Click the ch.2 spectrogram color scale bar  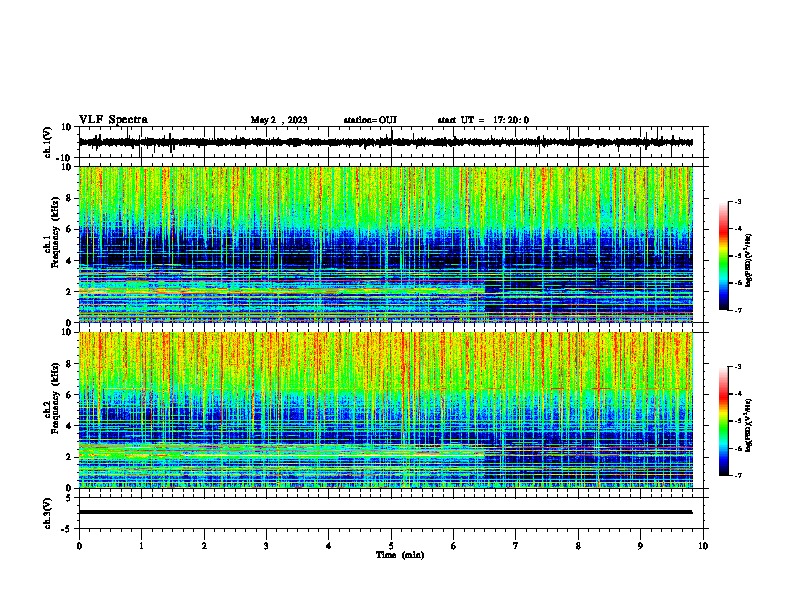pyautogui.click(x=723, y=421)
